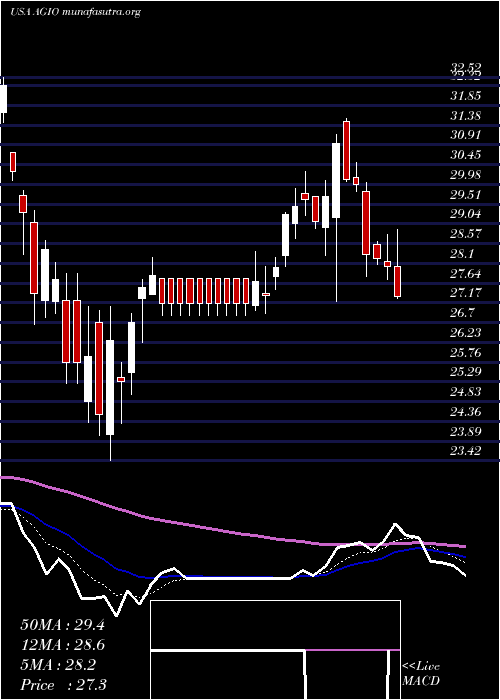Click the last red candlestick at the chart's right end
Image resolution: width=500 pixels, height=700 pixels.
397,281
